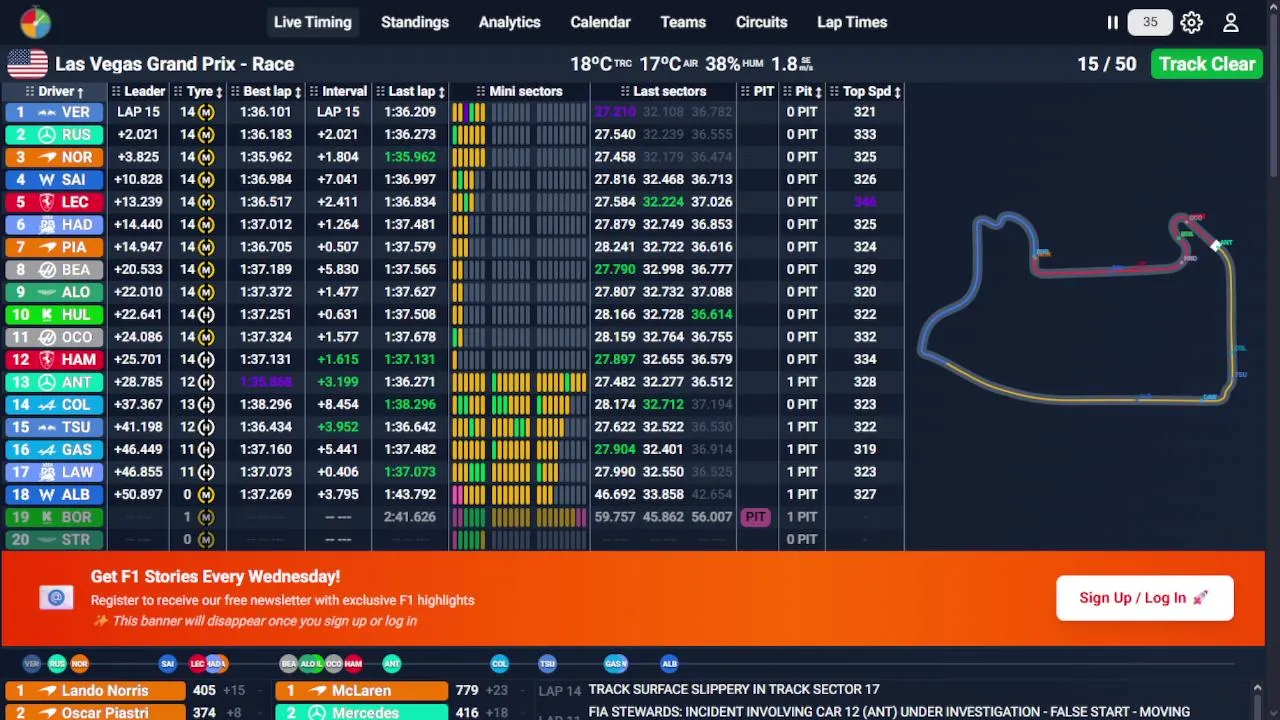Sort by the Pit column arrows
Image resolution: width=1280 pixels, height=720 pixels.
coord(818,92)
